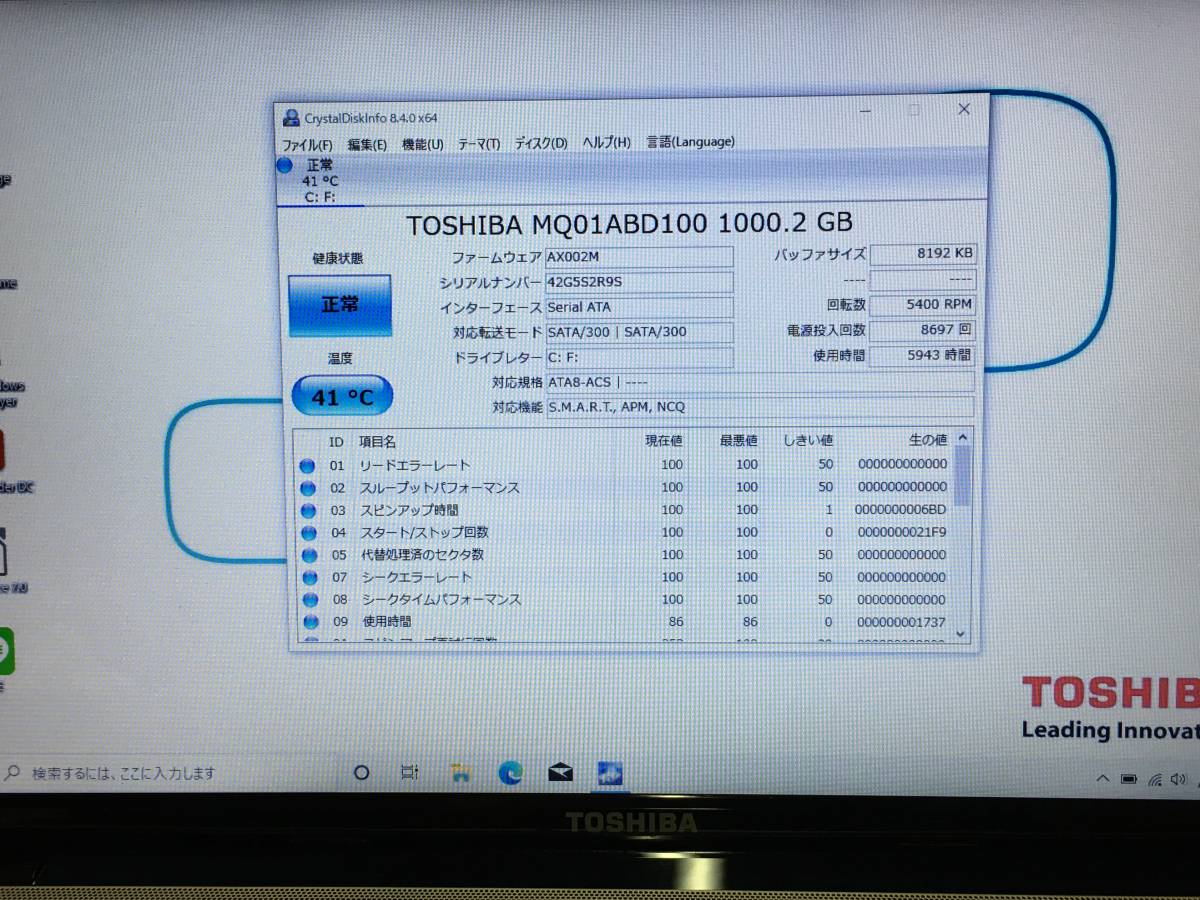Open the green LINE desktop icon
Screen dimensions: 1200x900
(5, 650)
